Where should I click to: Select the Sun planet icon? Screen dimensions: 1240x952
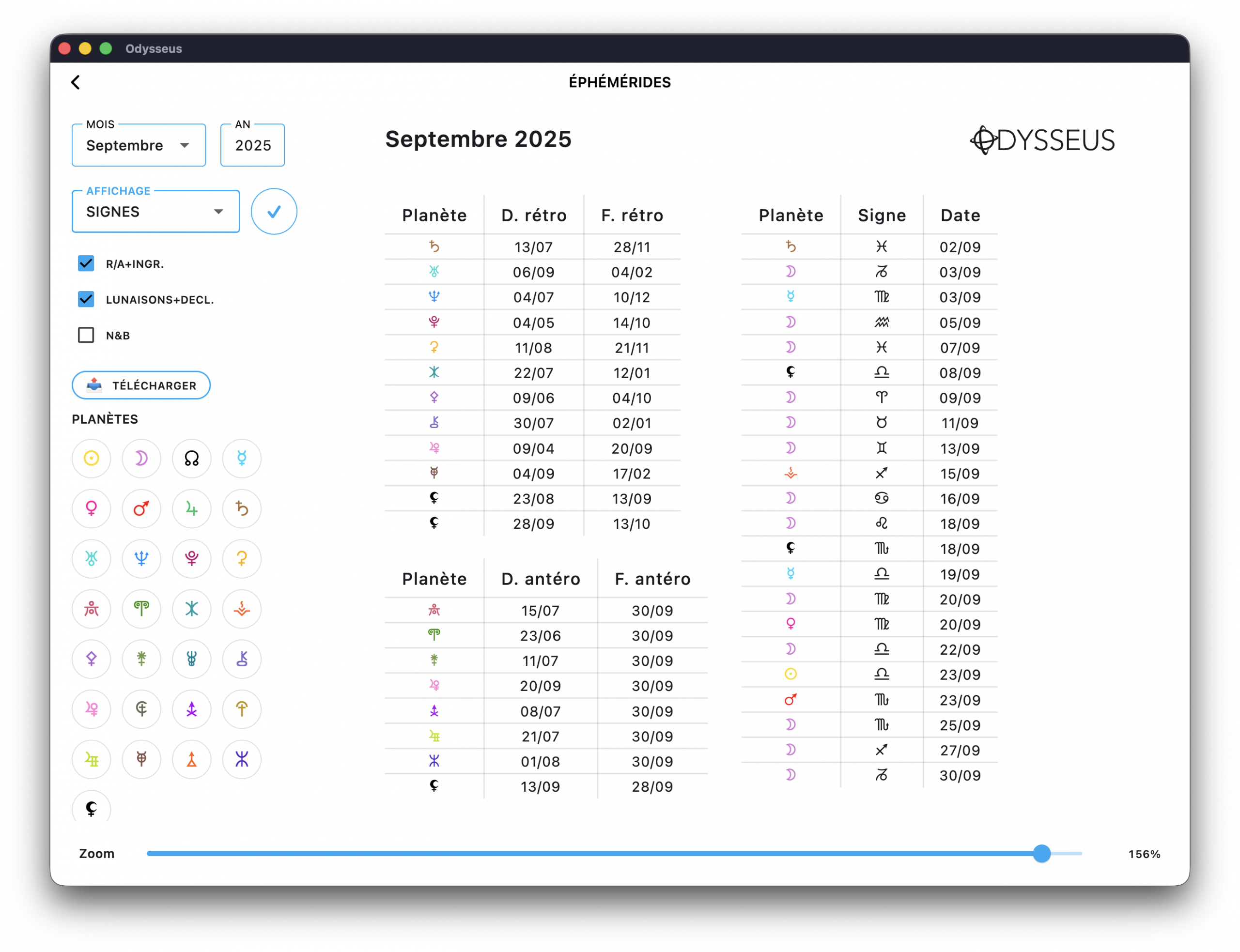click(x=91, y=458)
